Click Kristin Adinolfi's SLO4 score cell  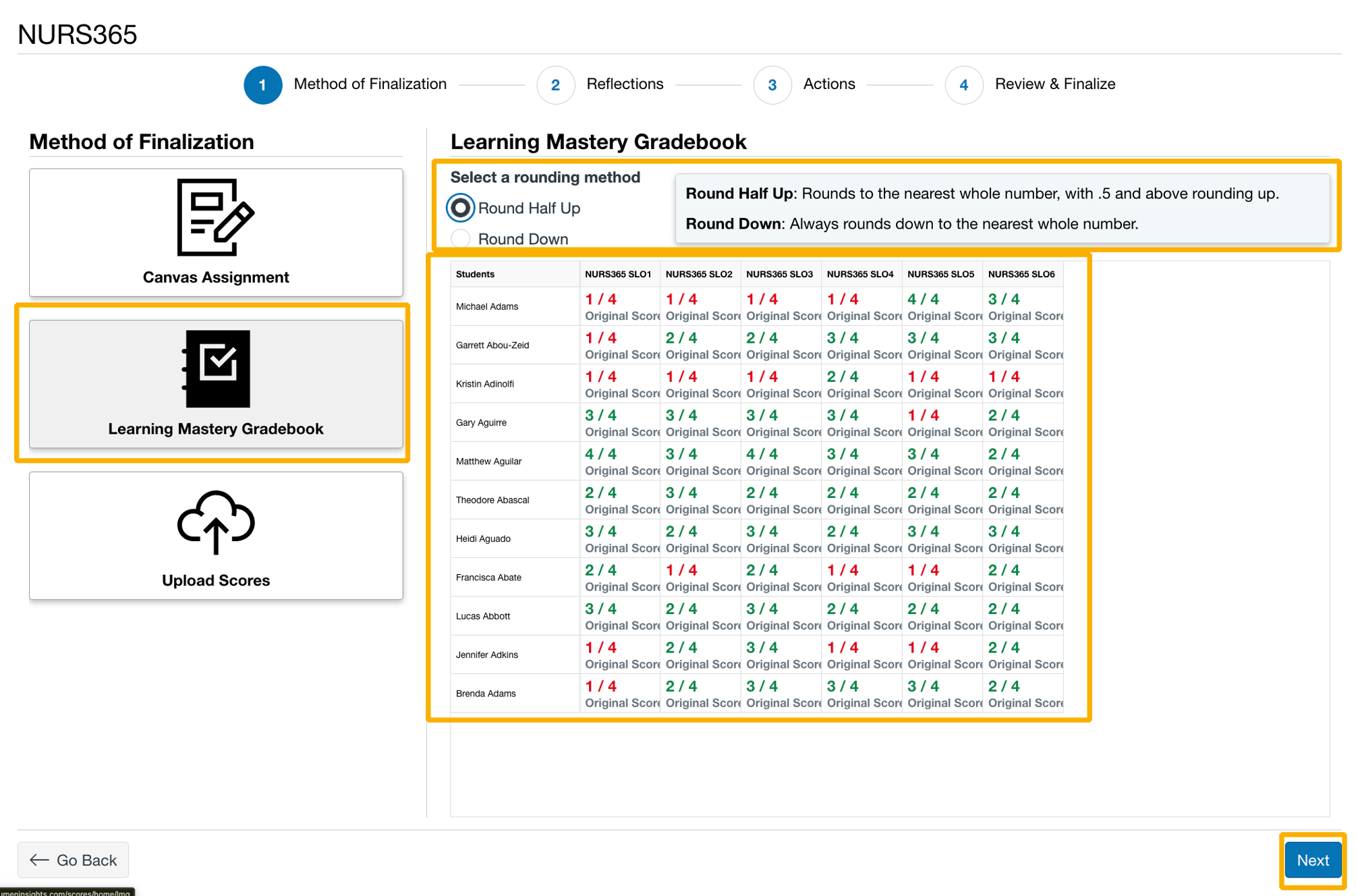pyautogui.click(x=843, y=376)
